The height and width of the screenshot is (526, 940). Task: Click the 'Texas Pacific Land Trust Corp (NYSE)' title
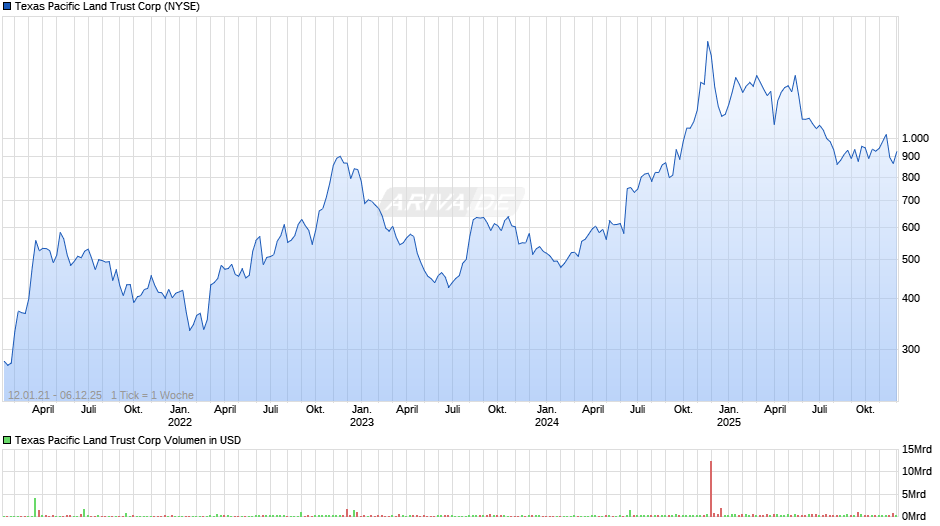107,7
